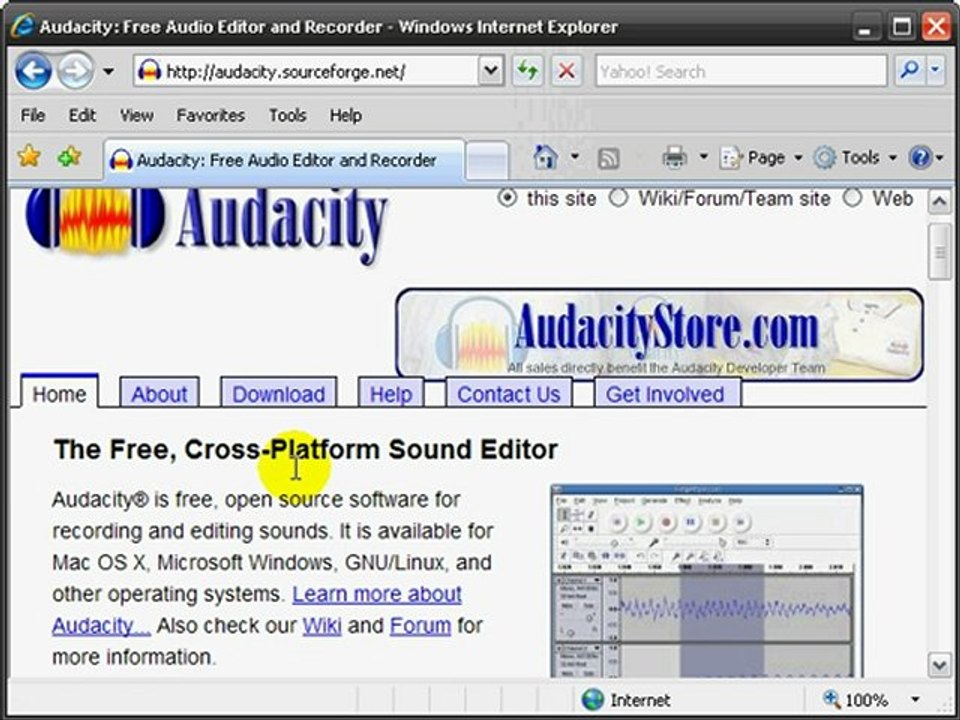Select the Audacity browser tab
The image size is (960, 720).
tap(284, 160)
